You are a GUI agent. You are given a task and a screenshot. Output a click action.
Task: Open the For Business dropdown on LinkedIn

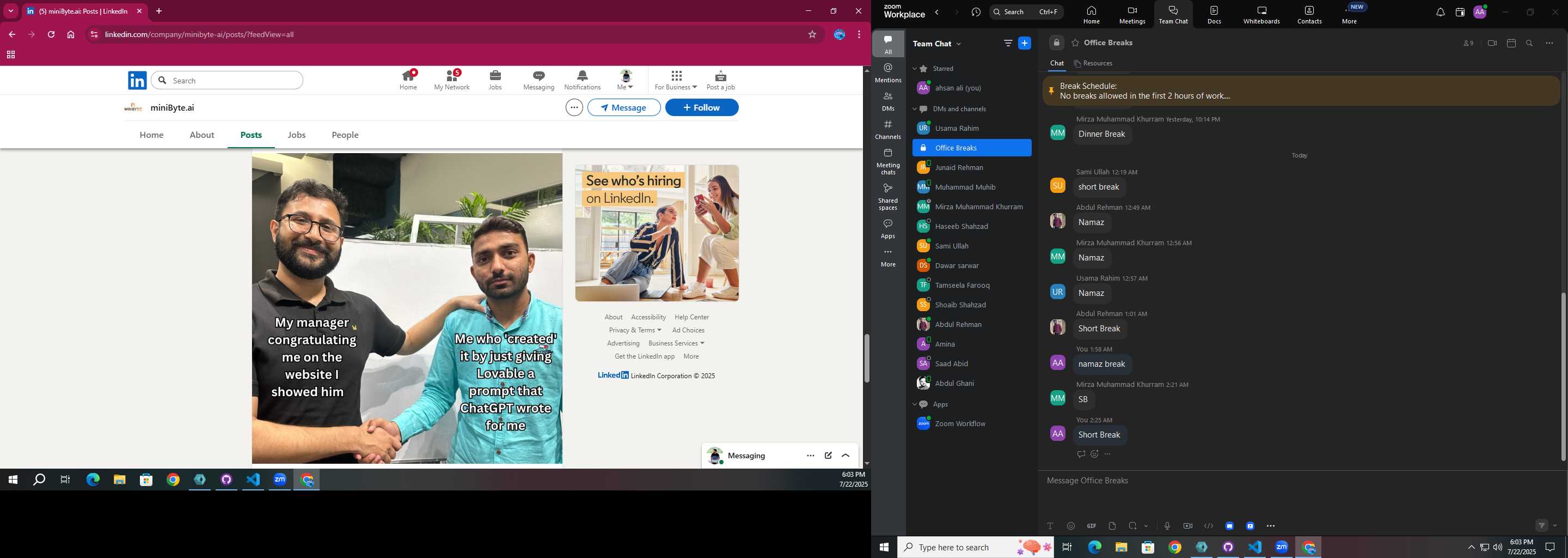(x=676, y=81)
